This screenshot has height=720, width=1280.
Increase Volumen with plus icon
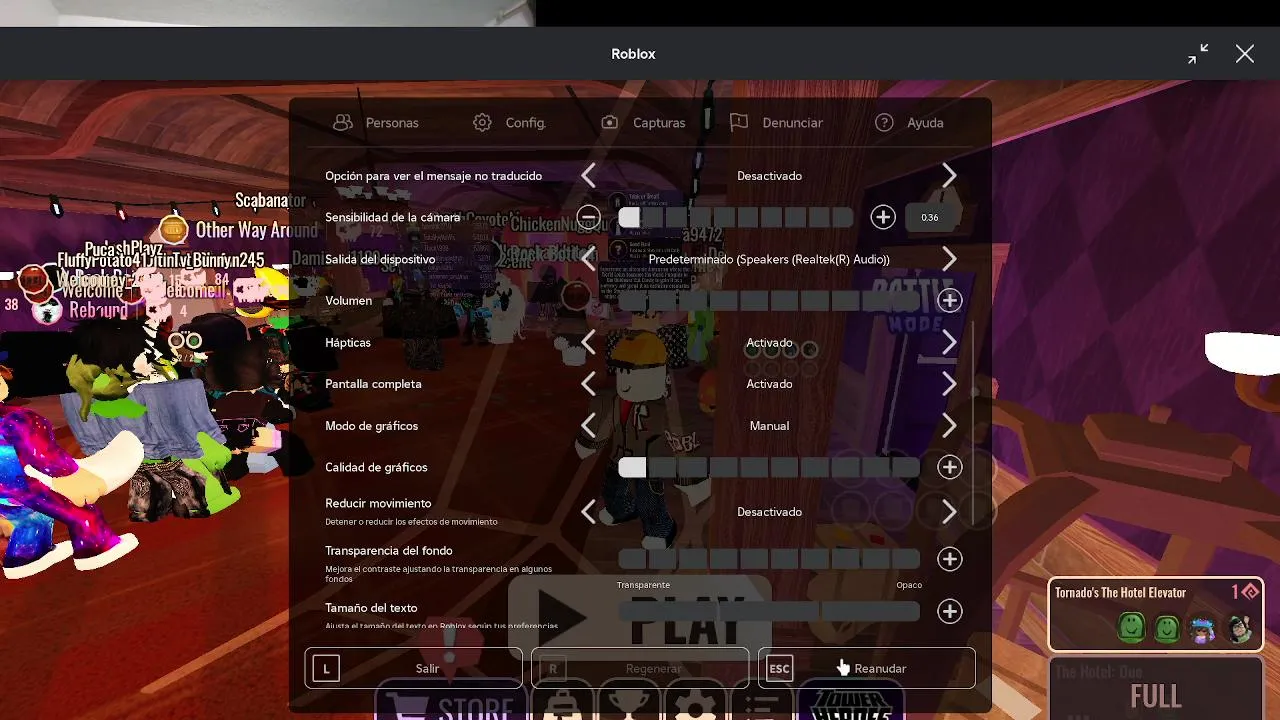pyautogui.click(x=950, y=300)
